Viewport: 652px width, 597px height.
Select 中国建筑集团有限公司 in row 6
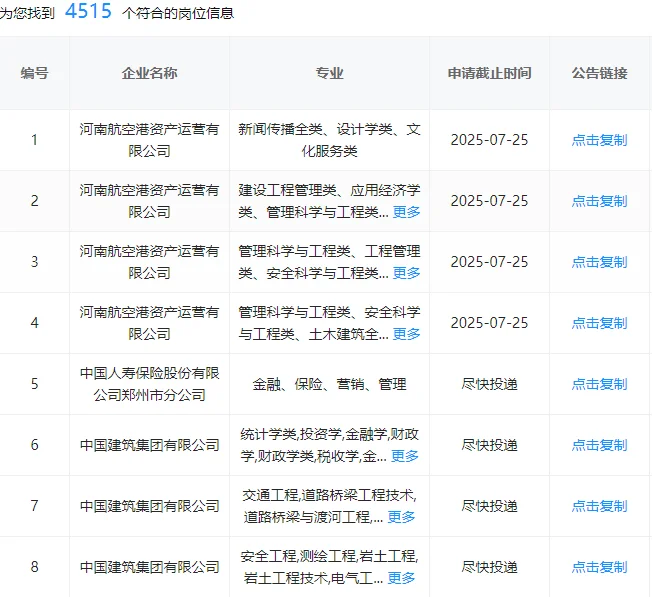(149, 445)
